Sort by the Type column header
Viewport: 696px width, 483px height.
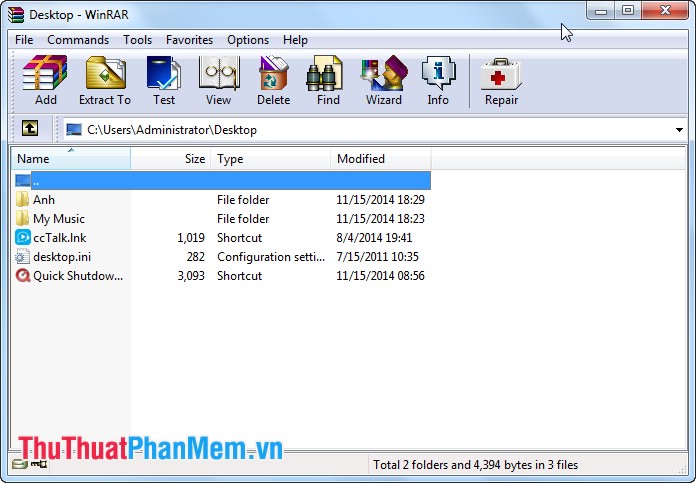(270, 158)
